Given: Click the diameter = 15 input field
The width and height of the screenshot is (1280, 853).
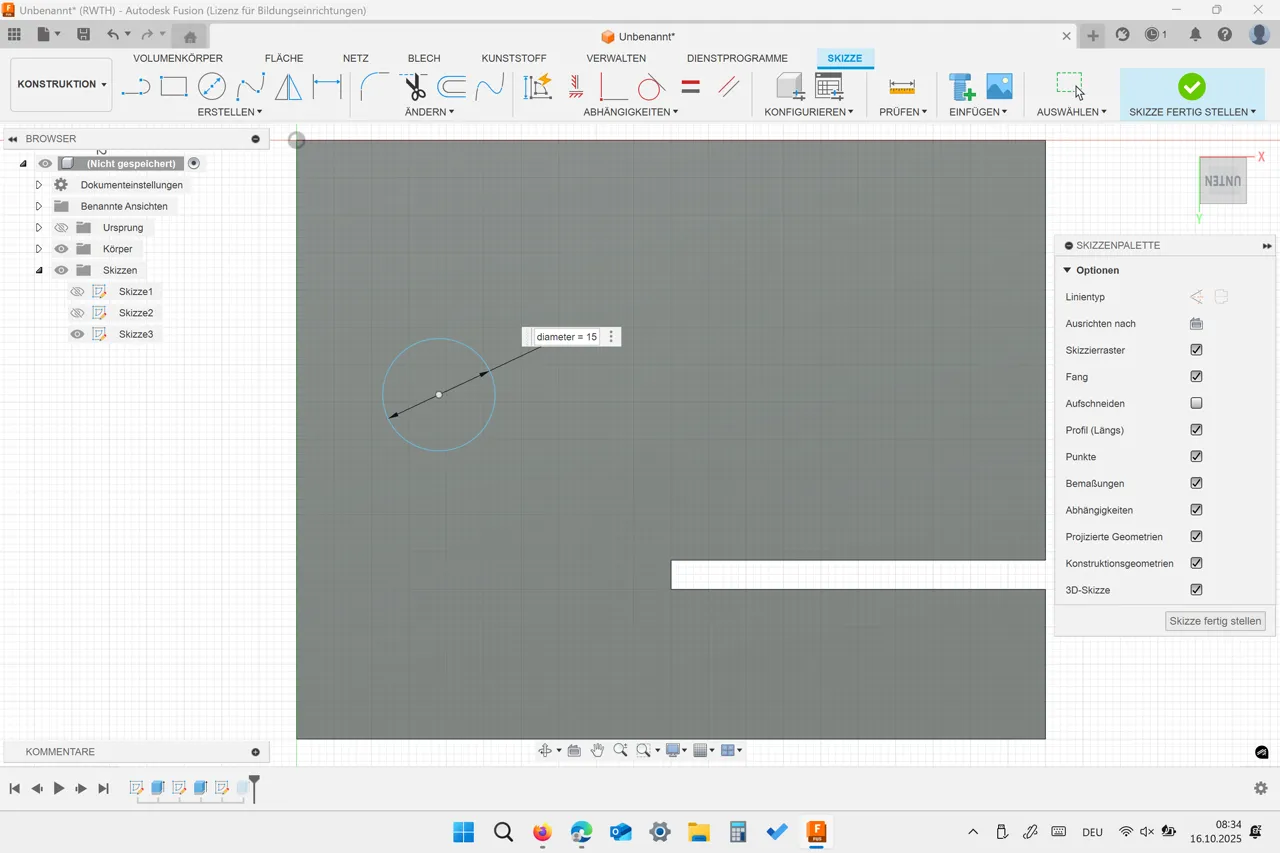Looking at the screenshot, I should coord(567,337).
